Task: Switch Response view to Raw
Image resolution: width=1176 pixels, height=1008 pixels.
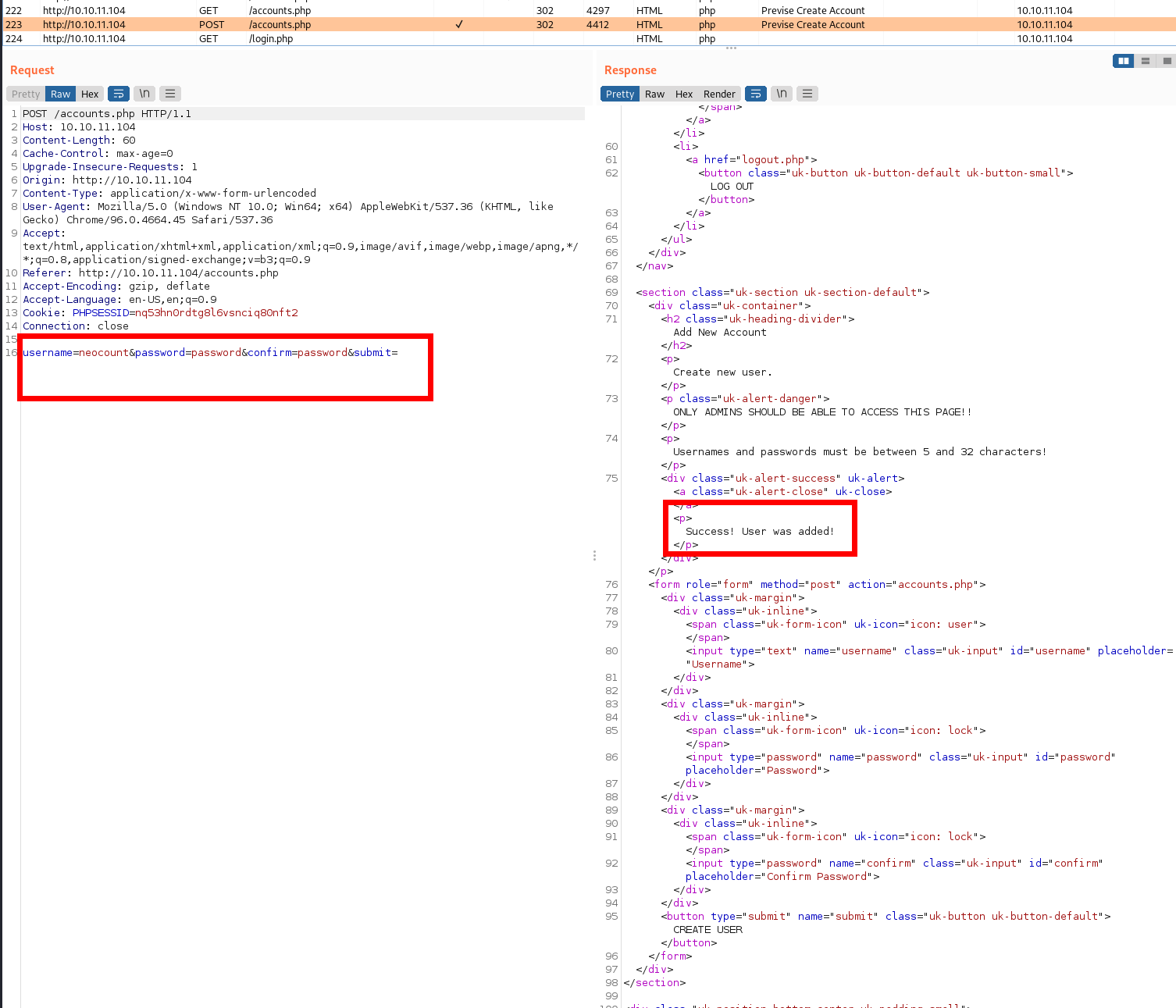Action: [x=654, y=94]
